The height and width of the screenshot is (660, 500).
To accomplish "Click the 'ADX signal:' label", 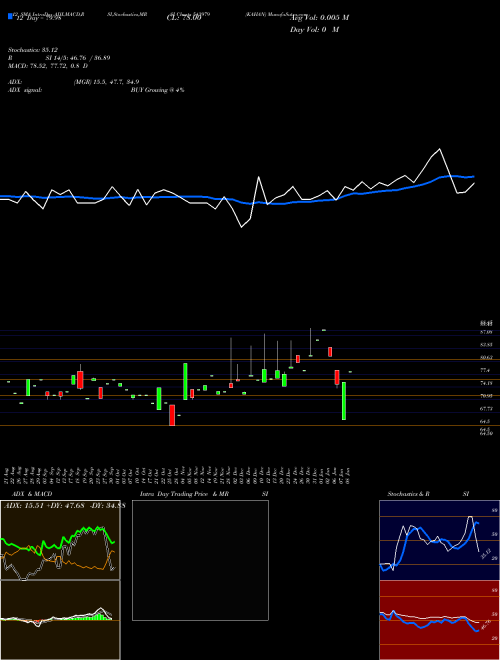I will (x=25, y=90).
